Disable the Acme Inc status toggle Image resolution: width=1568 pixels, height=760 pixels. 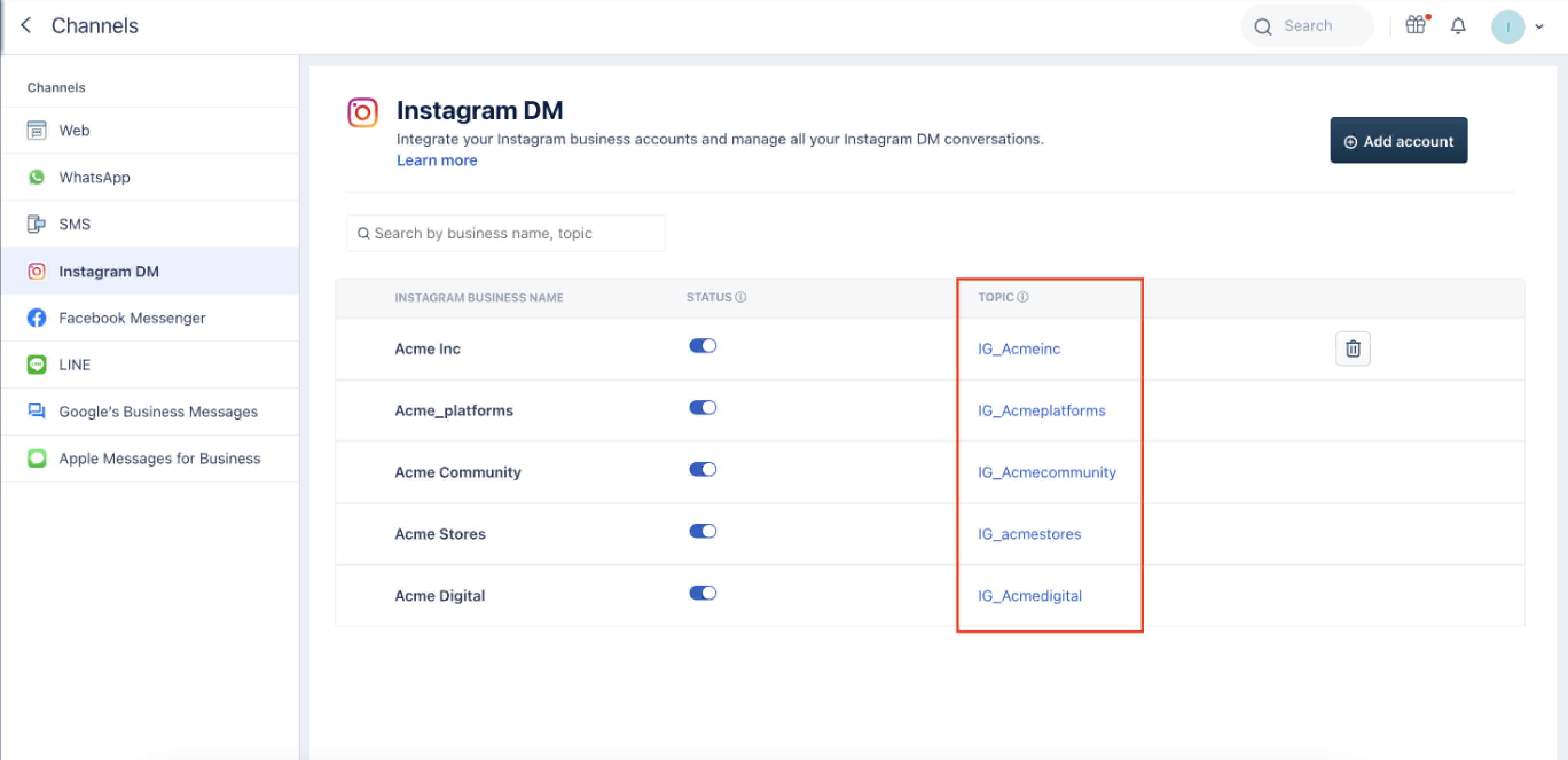(703, 346)
